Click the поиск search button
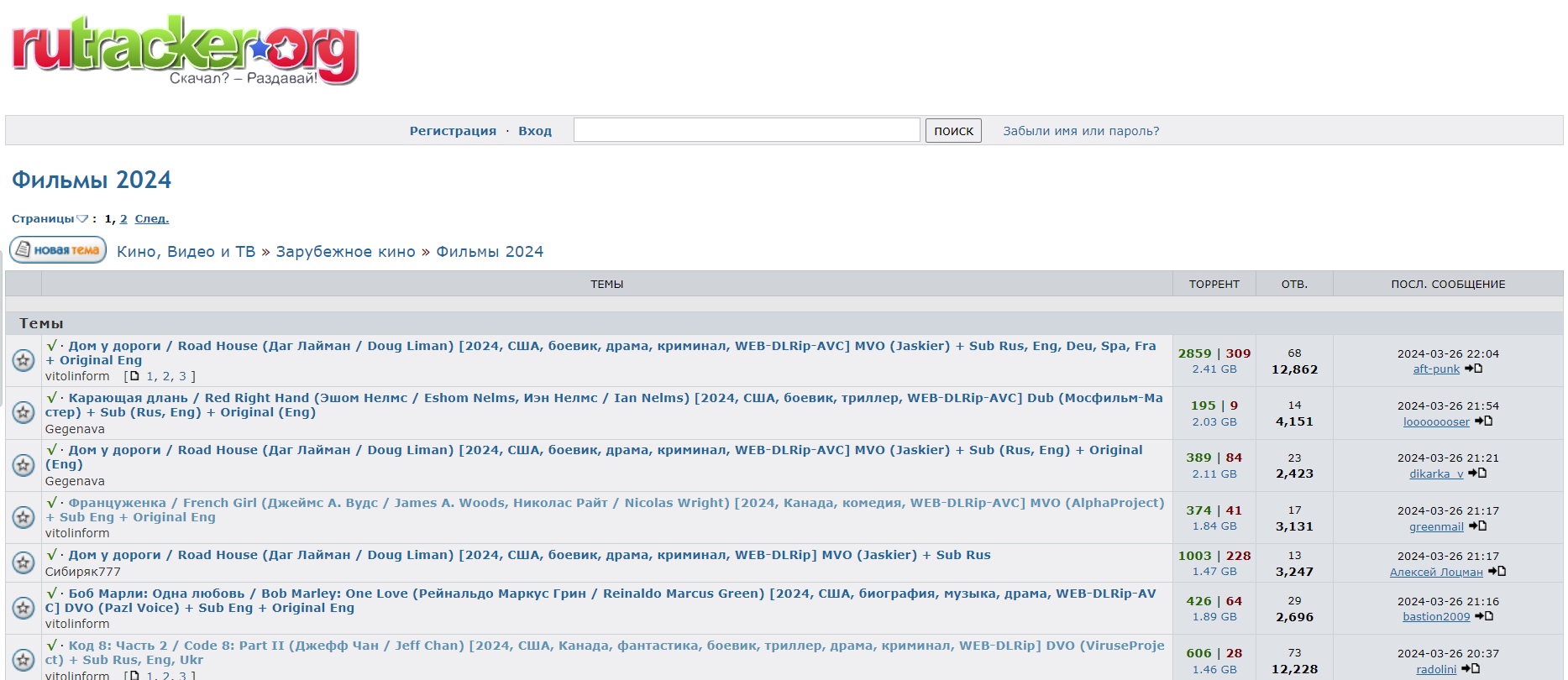This screenshot has width=1568, height=680. [x=953, y=131]
